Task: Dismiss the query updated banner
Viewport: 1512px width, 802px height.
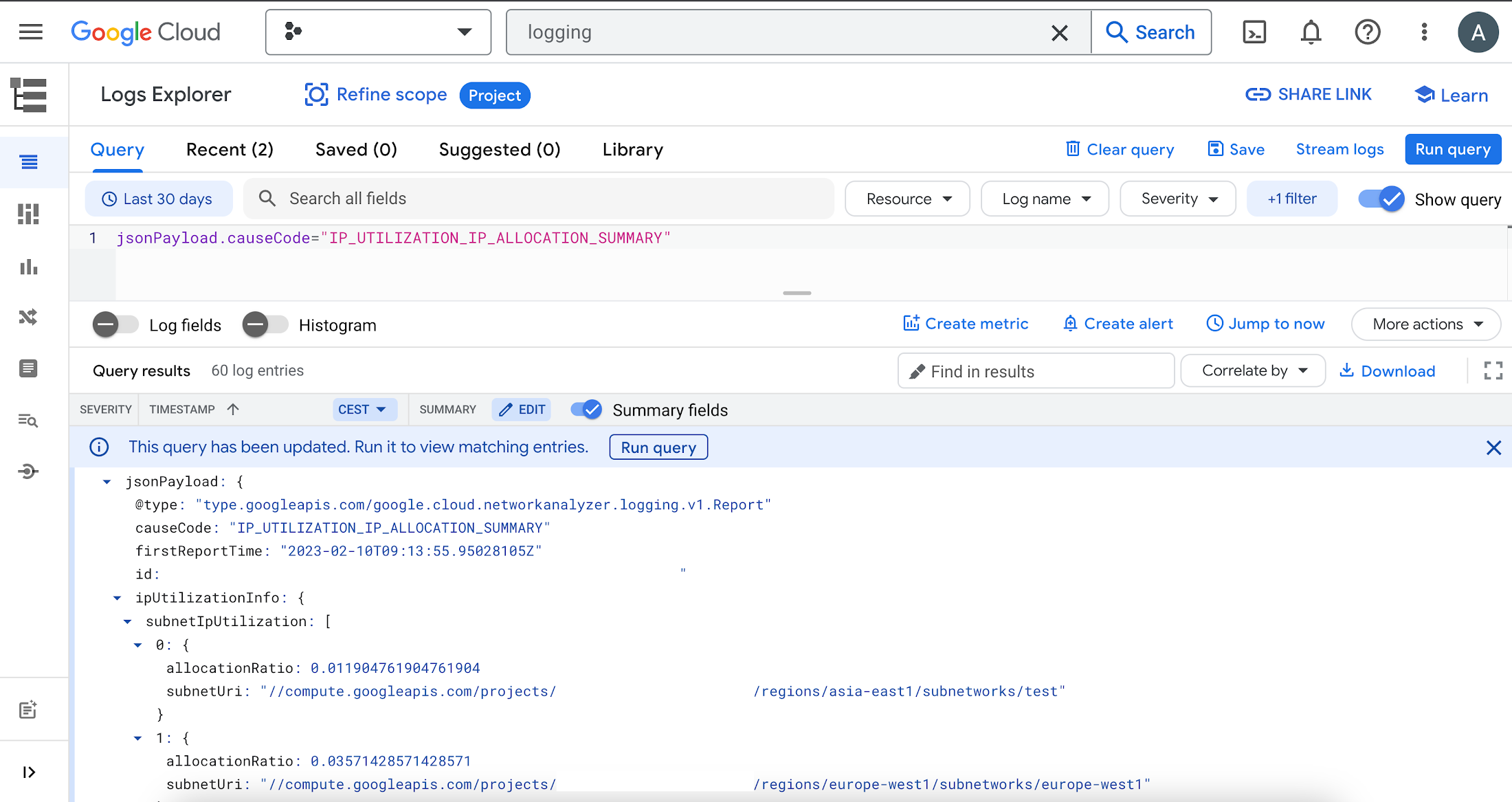Action: 1493,448
